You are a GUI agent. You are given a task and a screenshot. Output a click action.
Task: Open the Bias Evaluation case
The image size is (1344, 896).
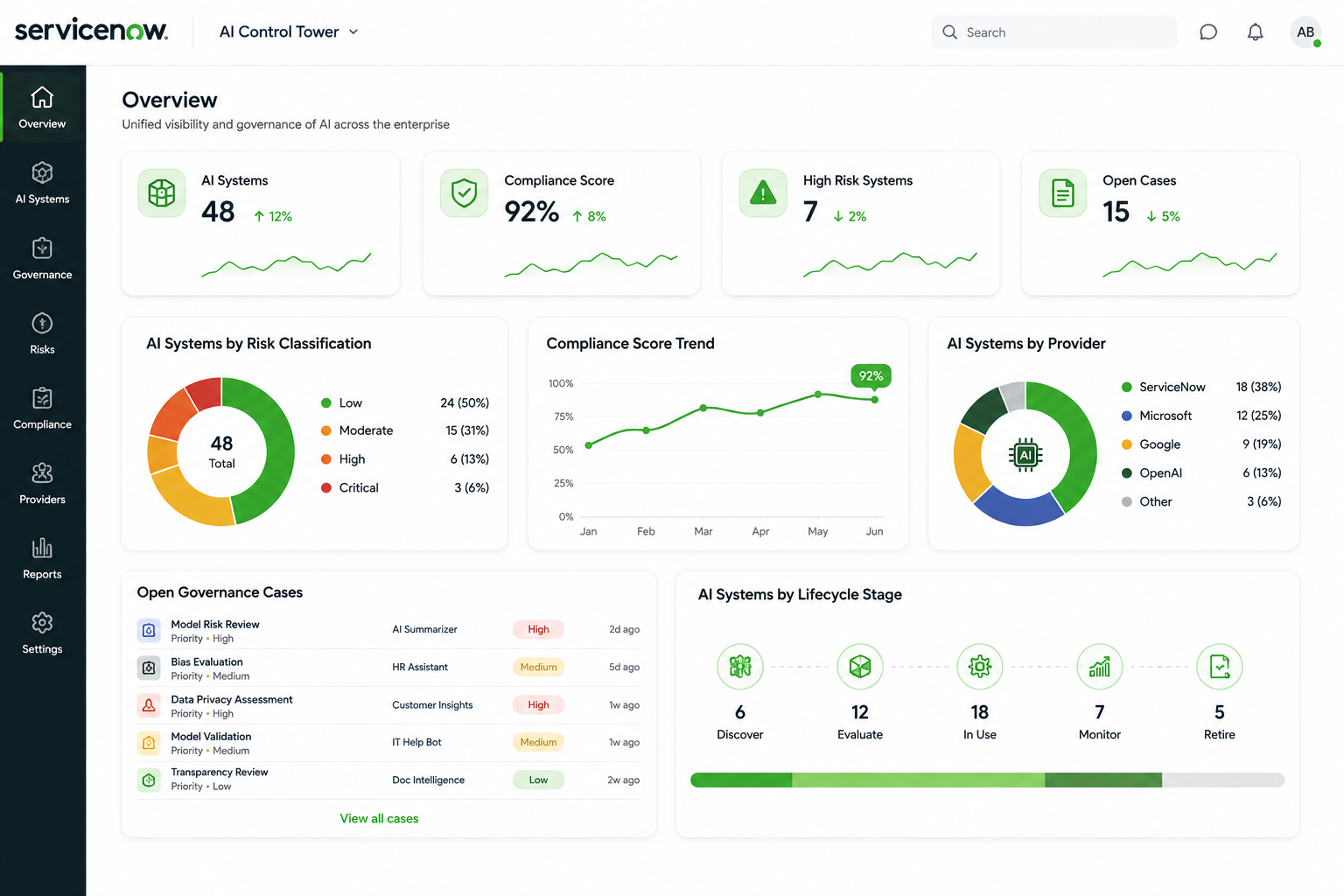click(x=388, y=668)
